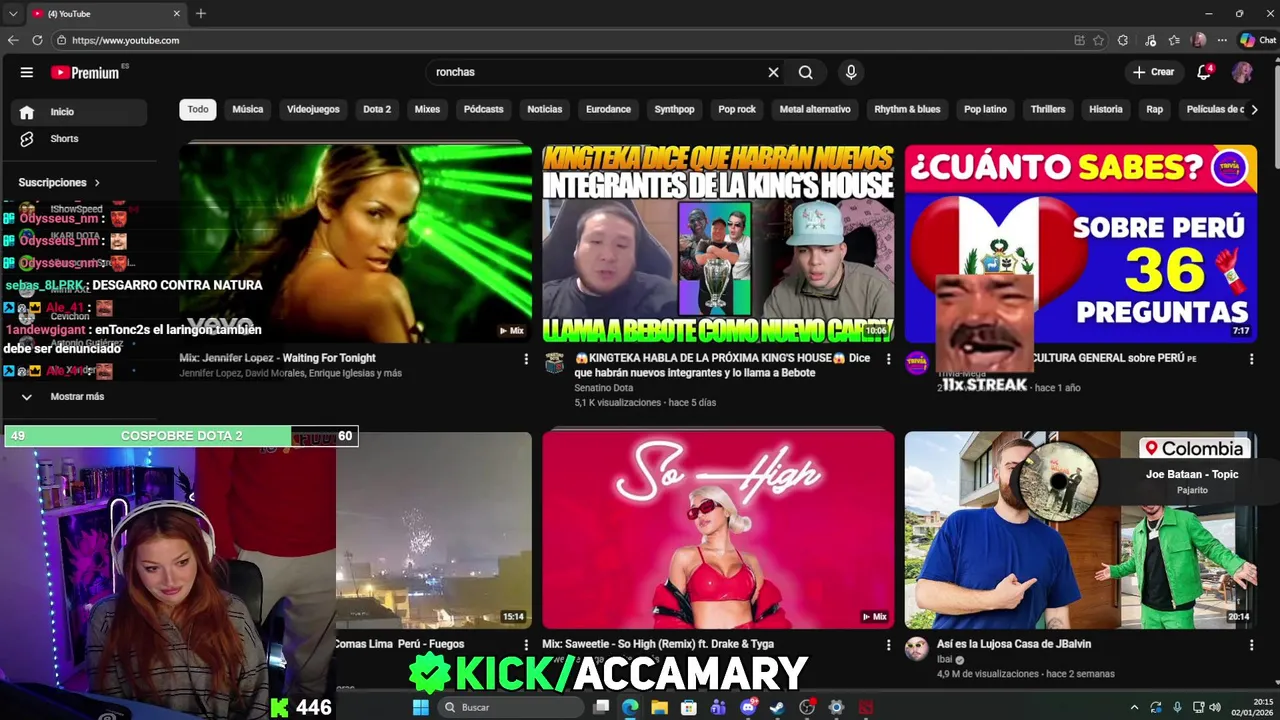The height and width of the screenshot is (720, 1280).
Task: Open options menu for Perú trivia video
Action: pyautogui.click(x=1251, y=359)
